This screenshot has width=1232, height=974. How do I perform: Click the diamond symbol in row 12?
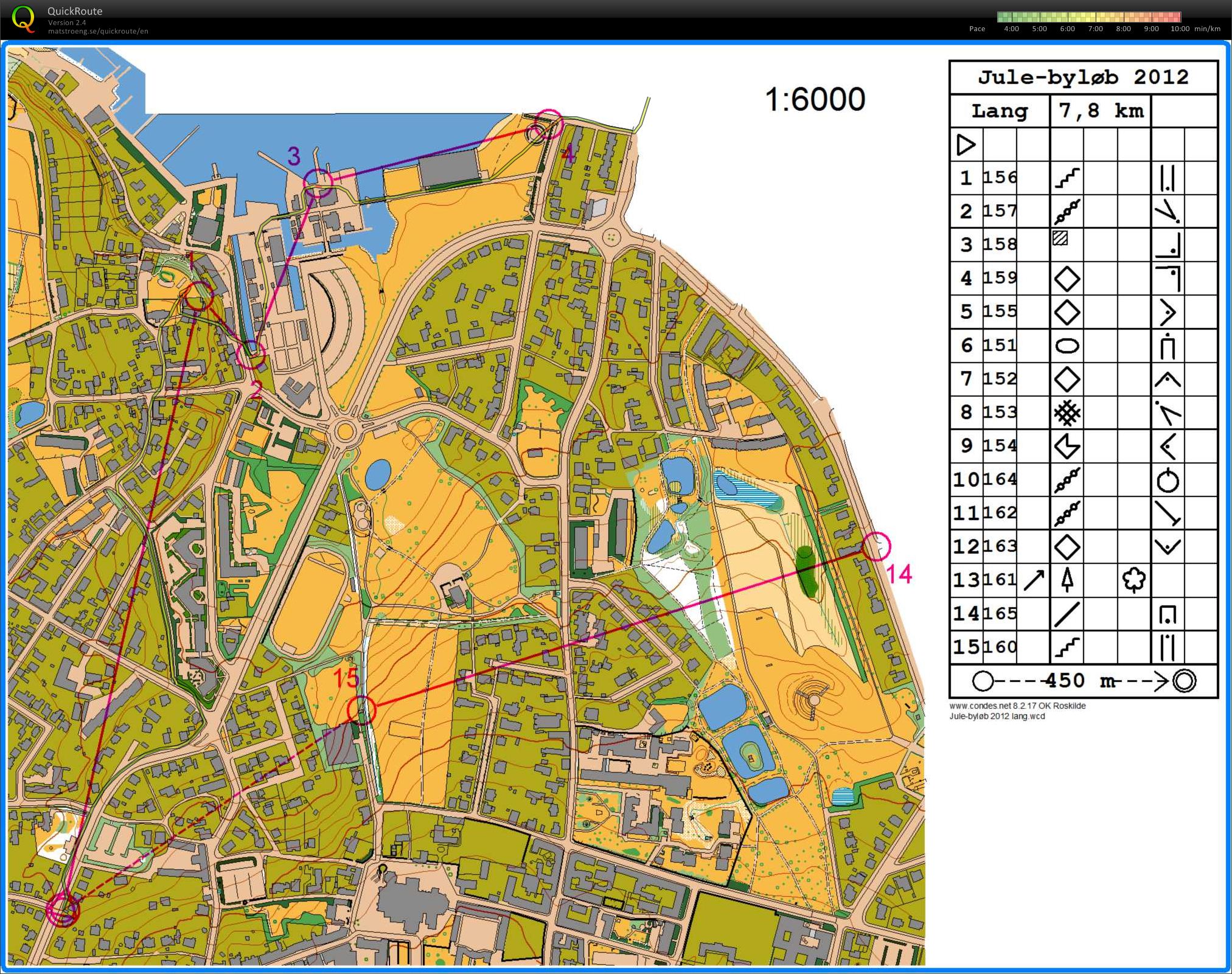pyautogui.click(x=1067, y=547)
